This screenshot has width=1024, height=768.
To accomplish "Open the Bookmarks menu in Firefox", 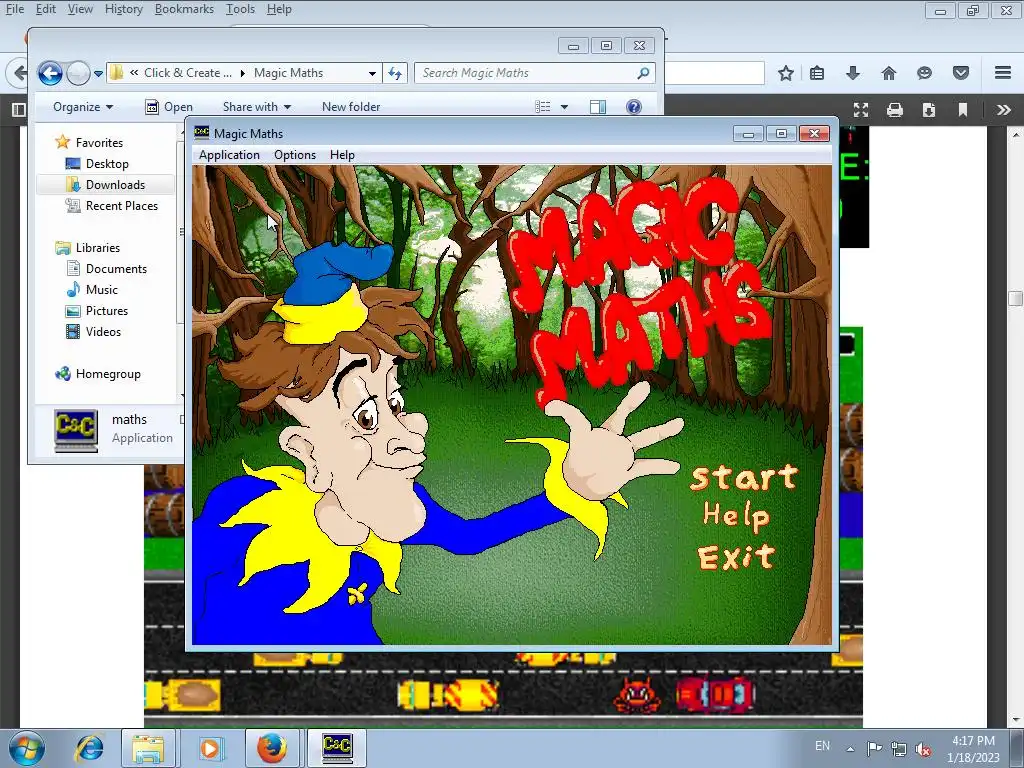I will click(x=184, y=9).
